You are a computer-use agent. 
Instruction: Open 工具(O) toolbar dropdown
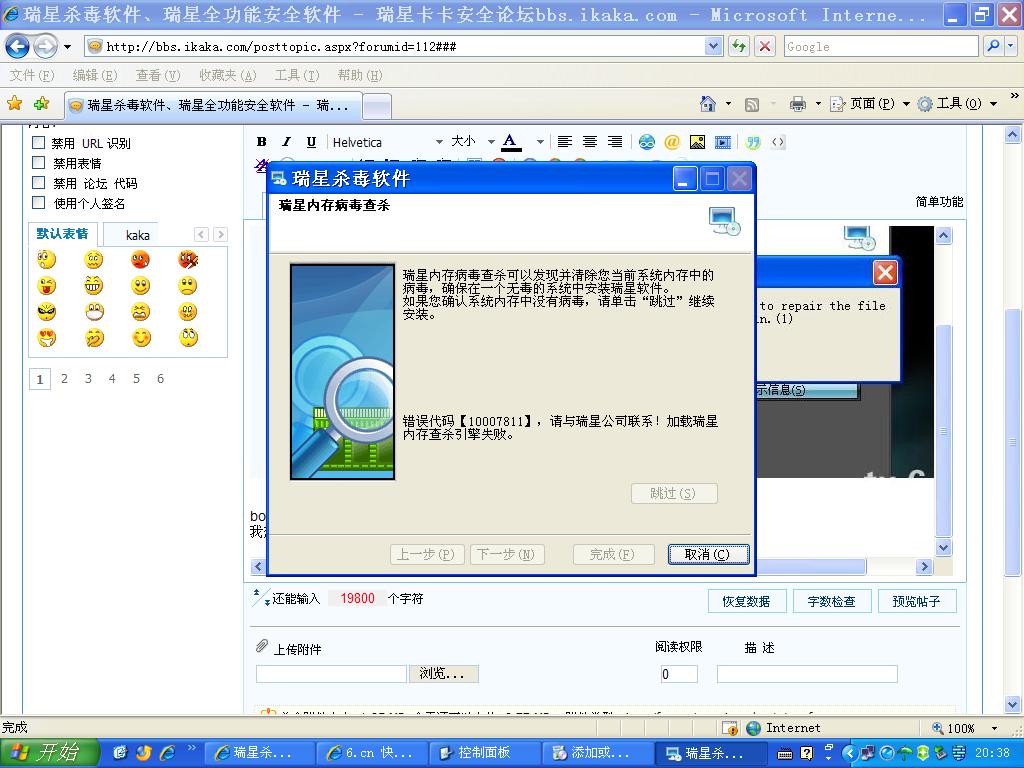[957, 104]
